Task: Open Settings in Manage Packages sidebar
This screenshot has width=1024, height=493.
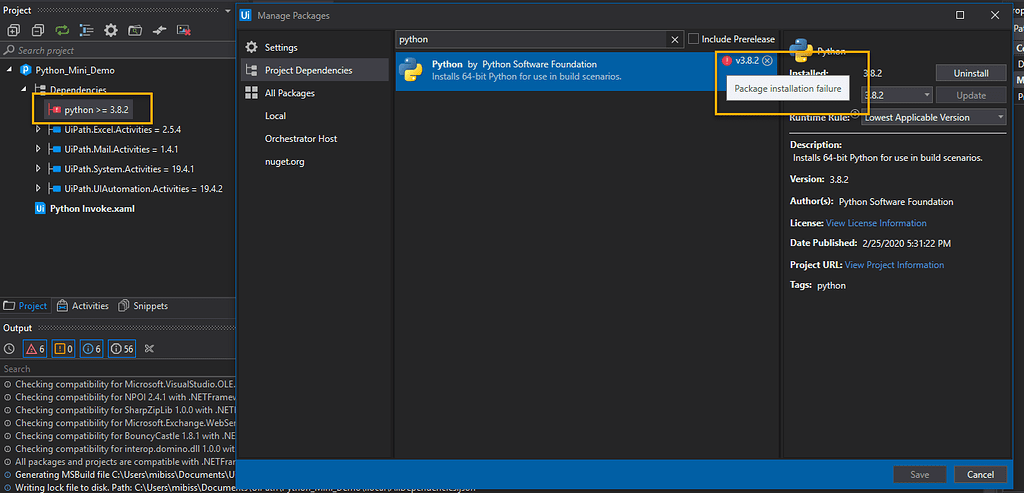Action: pyautogui.click(x=314, y=48)
